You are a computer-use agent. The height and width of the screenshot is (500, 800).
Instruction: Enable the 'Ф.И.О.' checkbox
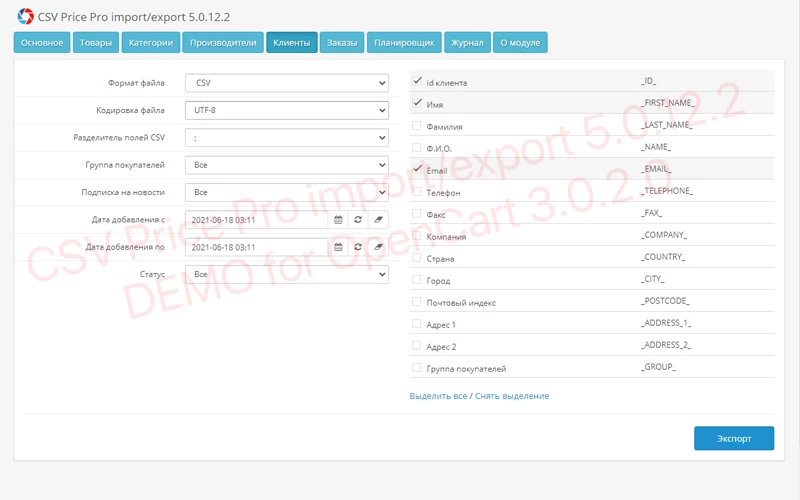417,147
